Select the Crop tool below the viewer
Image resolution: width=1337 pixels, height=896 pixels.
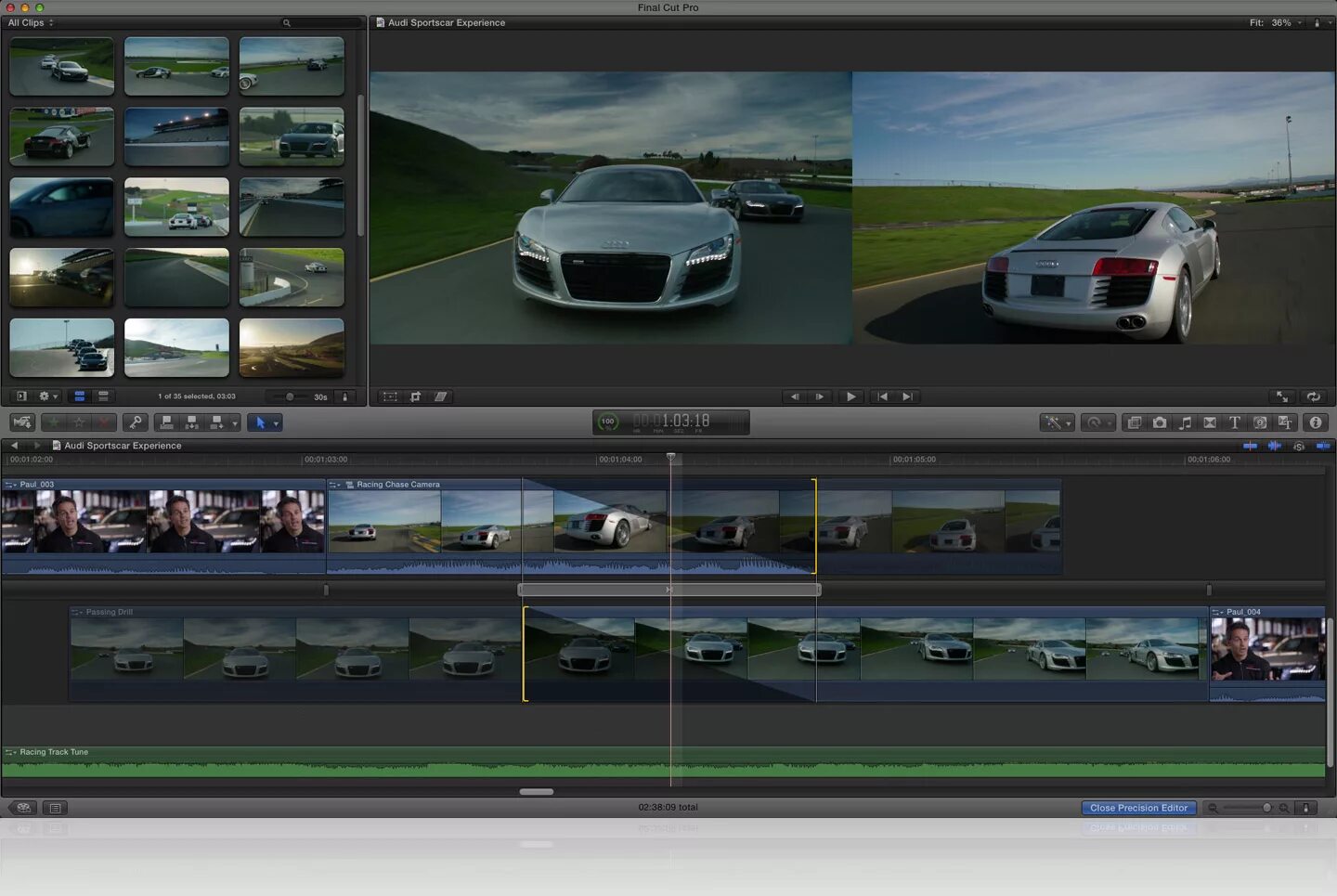coord(415,396)
